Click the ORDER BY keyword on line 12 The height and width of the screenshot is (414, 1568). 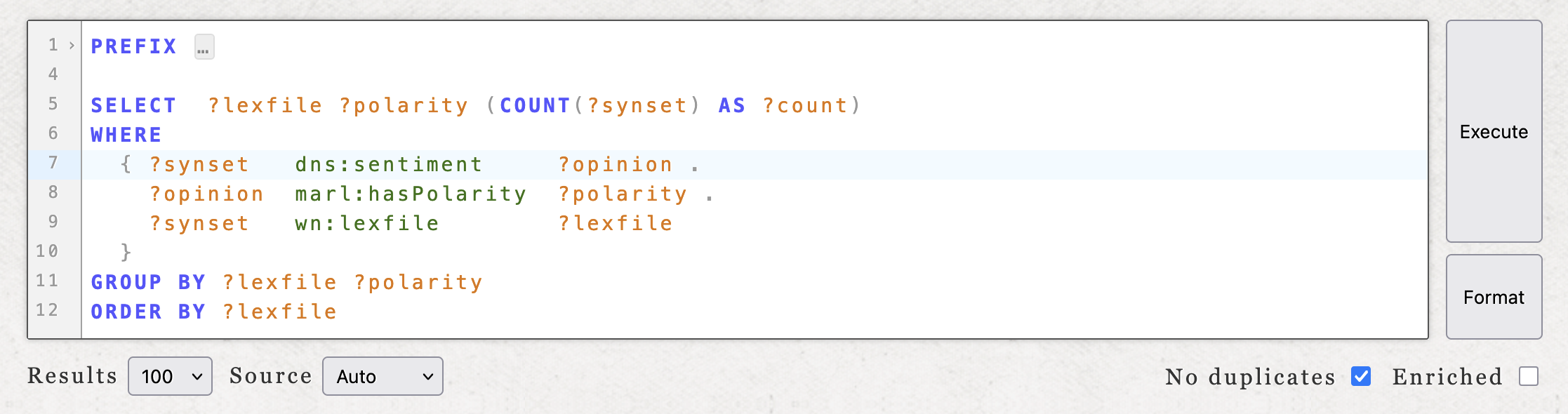pyautogui.click(x=148, y=311)
